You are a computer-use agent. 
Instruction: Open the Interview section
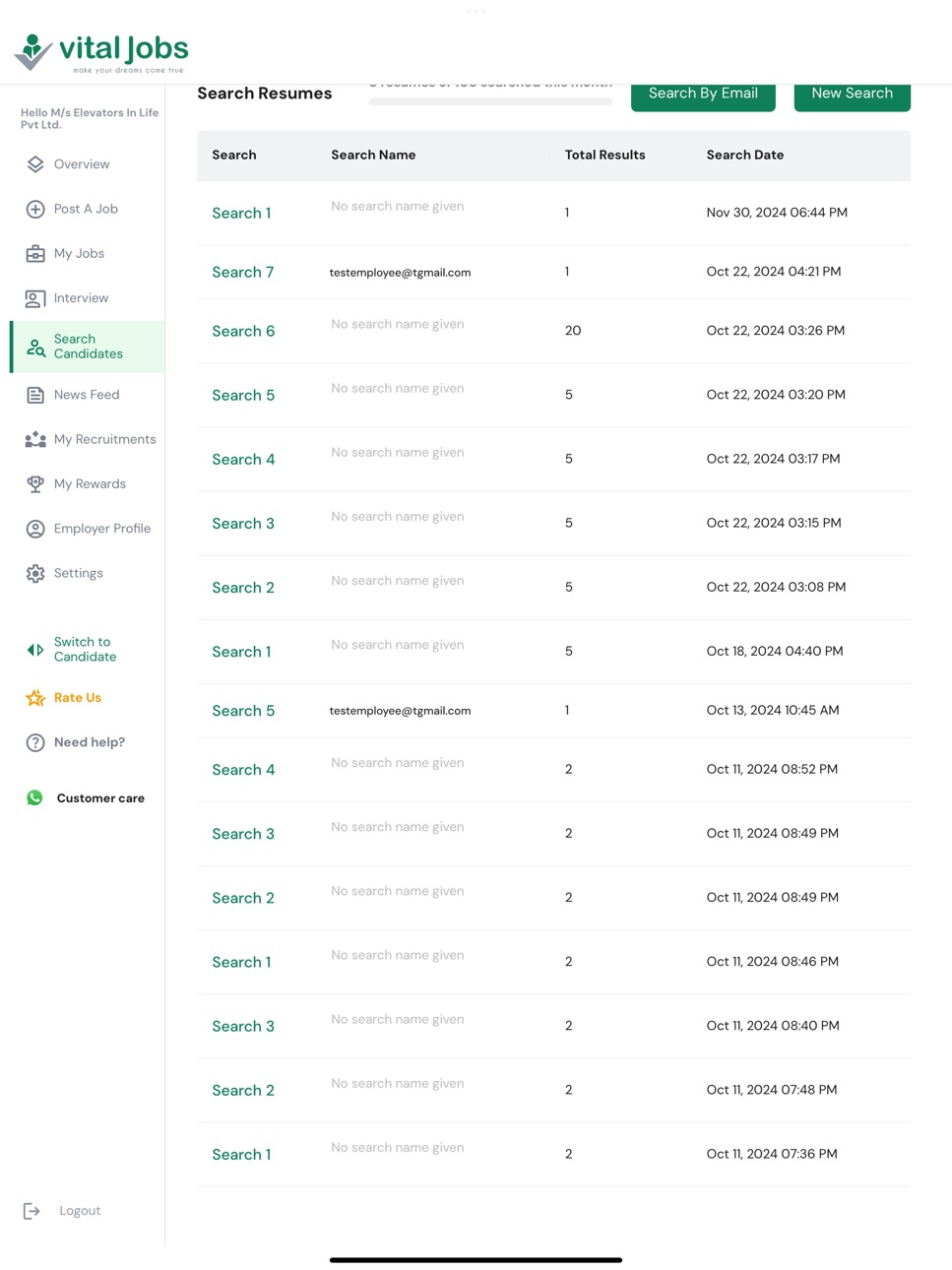click(x=81, y=298)
